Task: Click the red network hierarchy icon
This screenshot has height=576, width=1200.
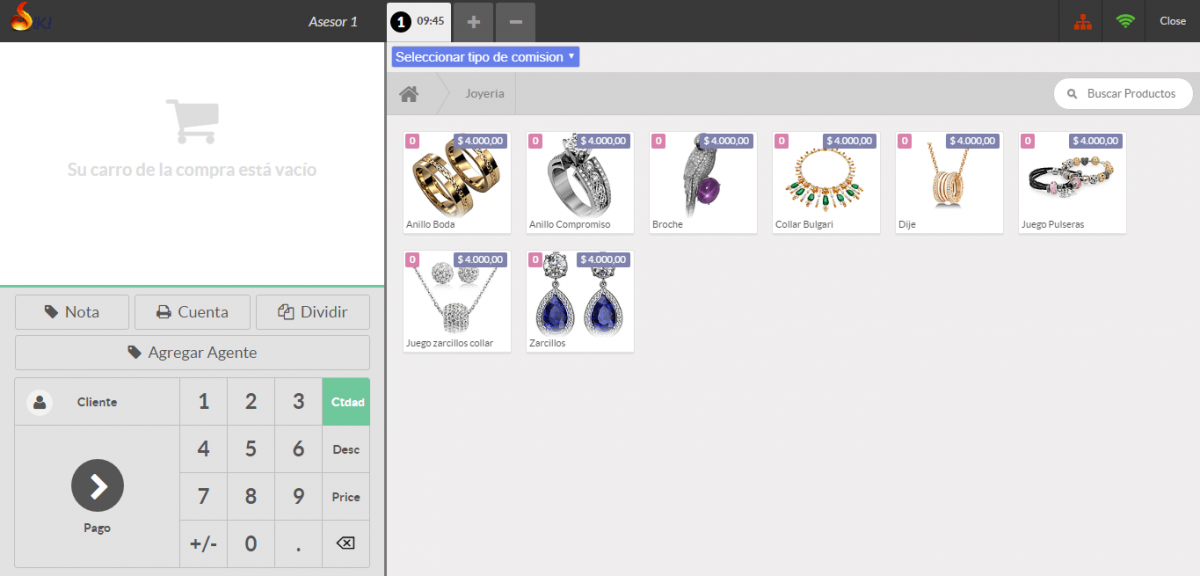Action: 1082,21
